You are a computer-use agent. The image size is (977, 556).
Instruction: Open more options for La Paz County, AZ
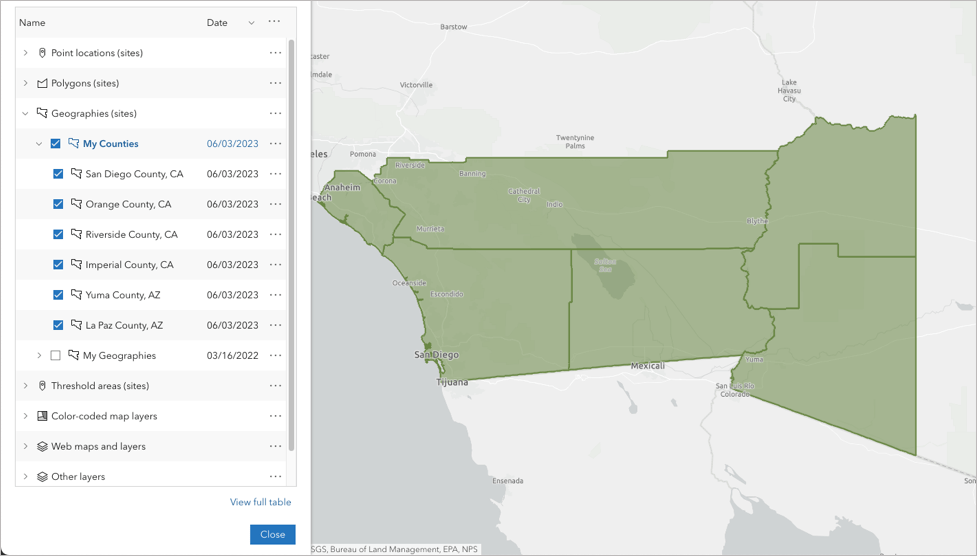(x=275, y=325)
